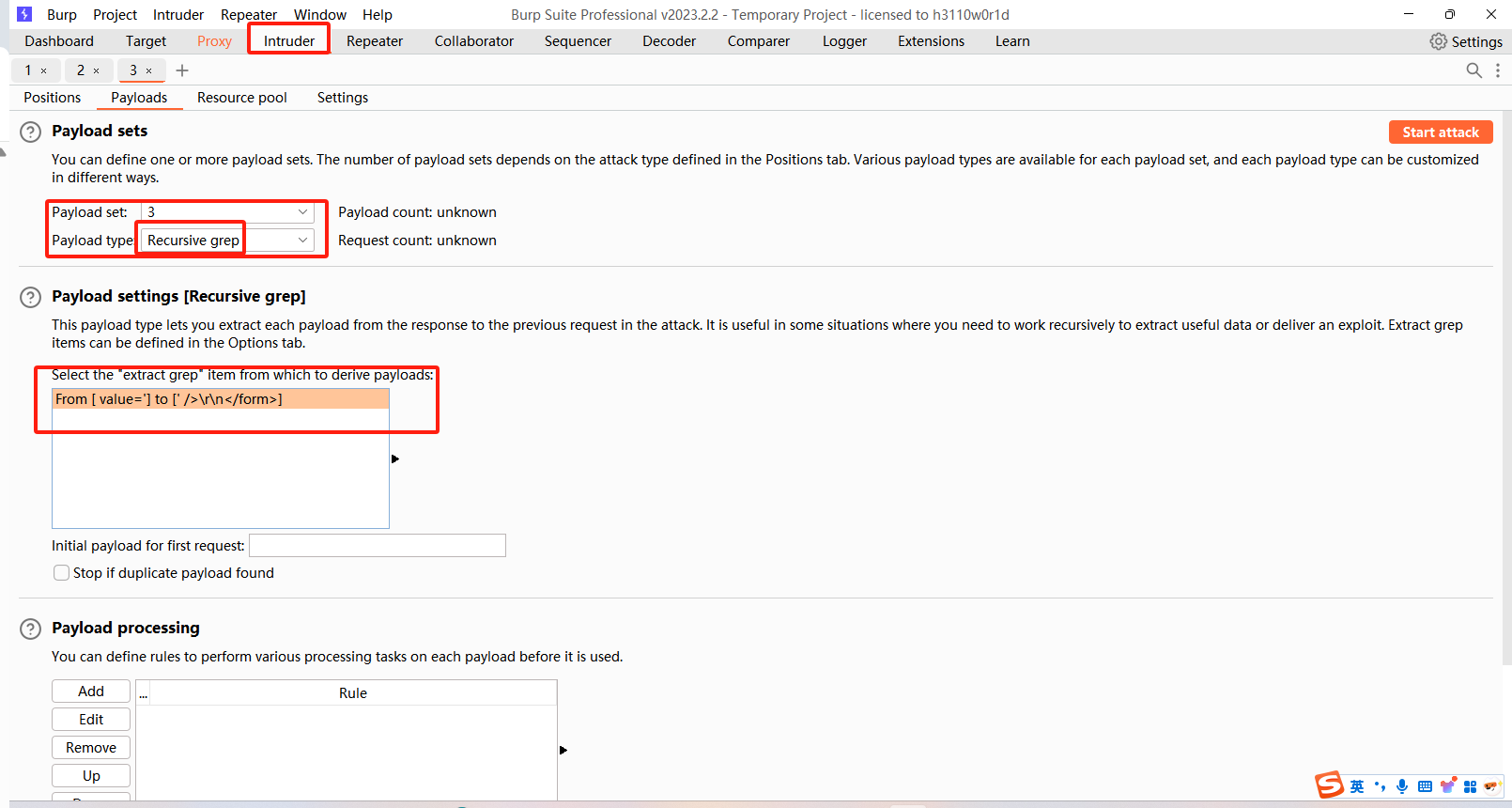
Task: Open the three-dot options menu
Action: click(1498, 70)
